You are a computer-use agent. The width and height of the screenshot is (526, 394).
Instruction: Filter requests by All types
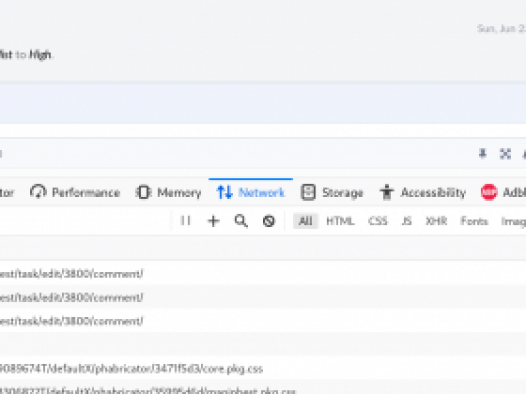pos(306,221)
